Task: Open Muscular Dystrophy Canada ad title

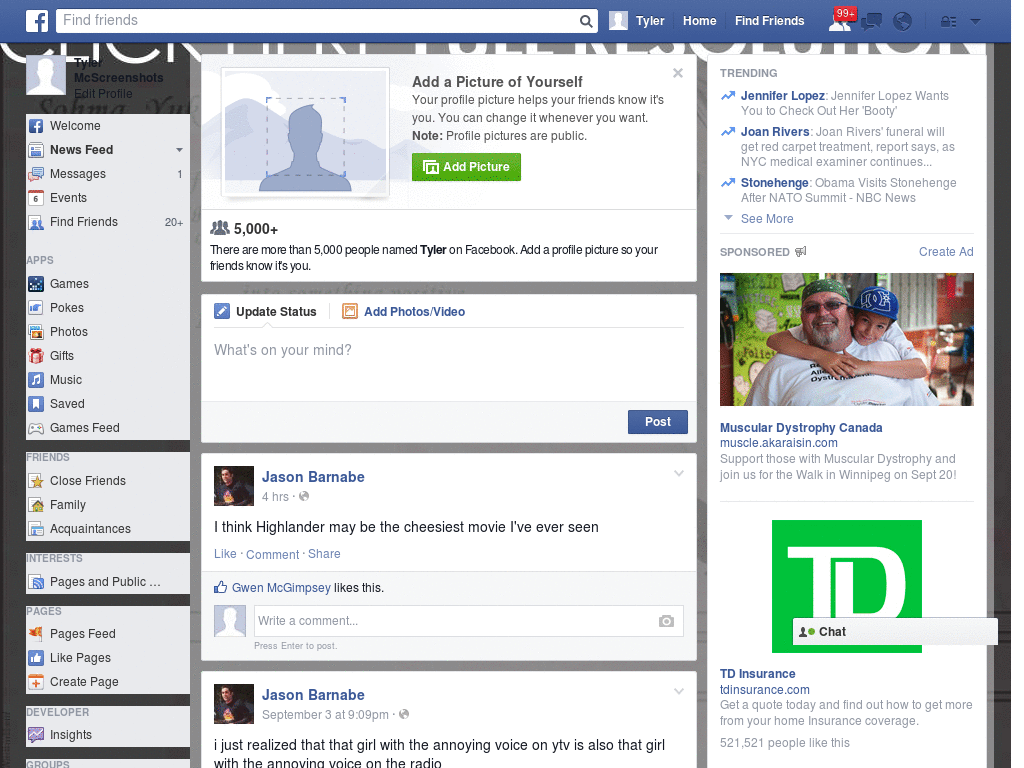Action: [x=801, y=428]
